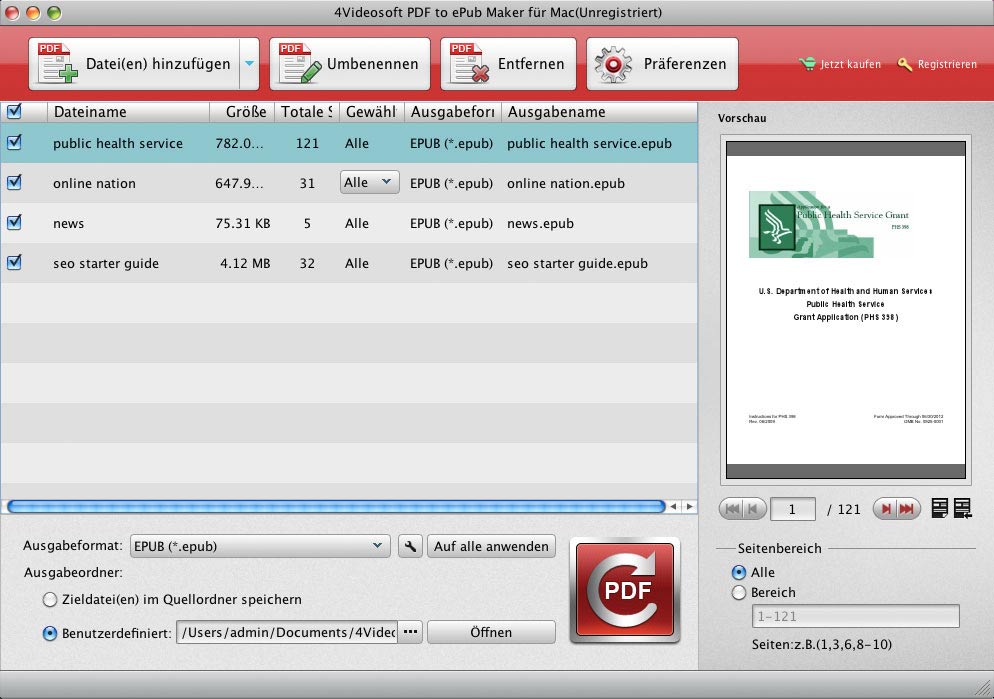Go to the next preview page
The image size is (994, 699).
(884, 509)
